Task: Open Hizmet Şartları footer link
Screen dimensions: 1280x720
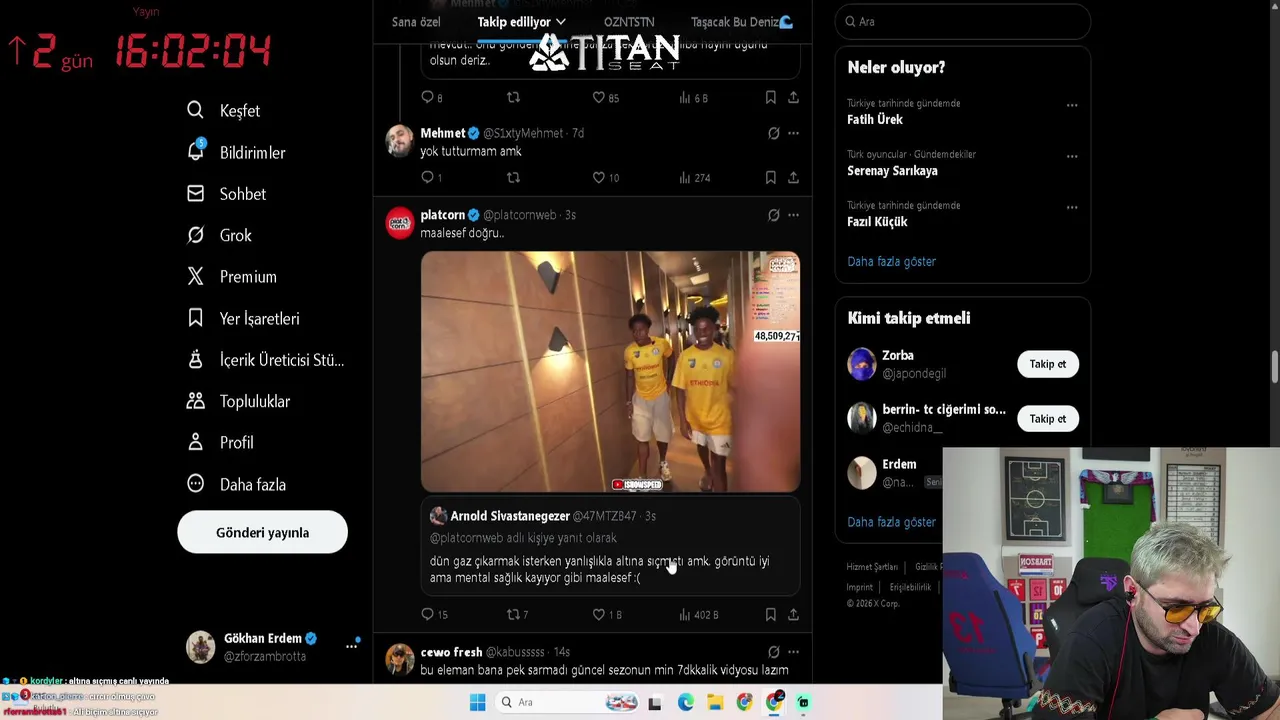Action: (x=872, y=567)
